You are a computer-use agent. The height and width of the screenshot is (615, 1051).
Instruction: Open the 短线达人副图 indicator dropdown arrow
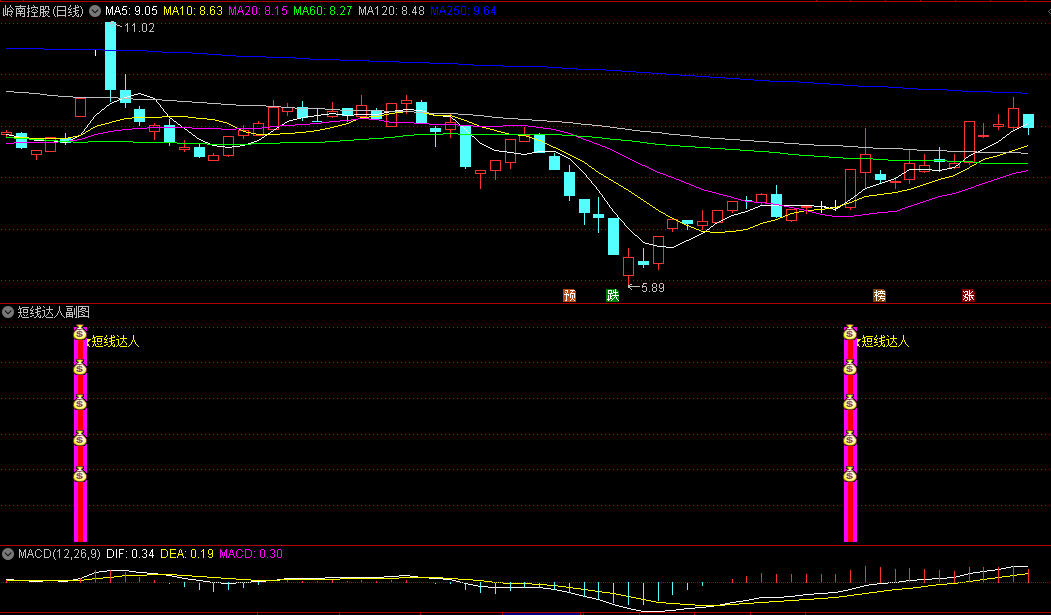click(x=8, y=312)
